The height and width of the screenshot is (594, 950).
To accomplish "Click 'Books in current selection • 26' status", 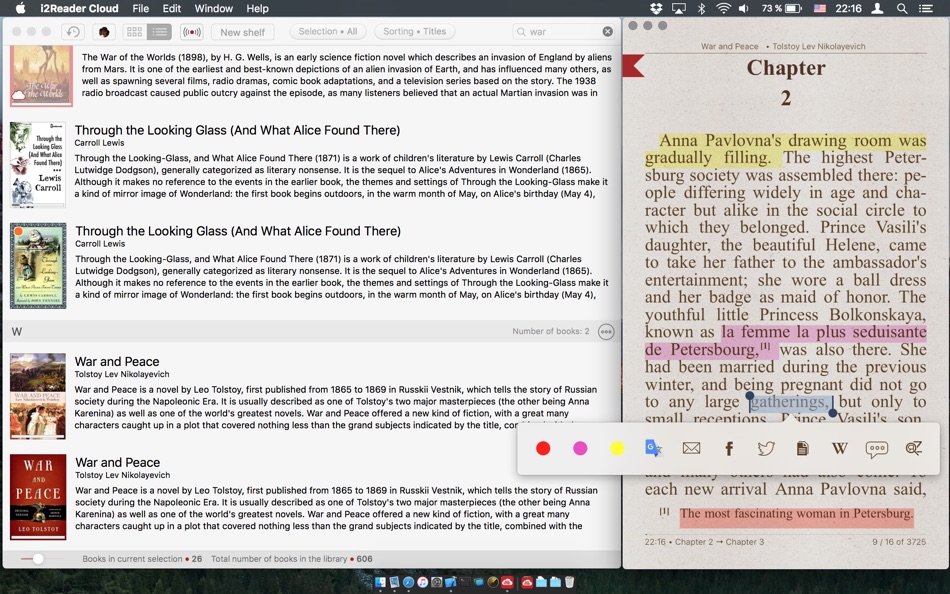I will pyautogui.click(x=142, y=559).
